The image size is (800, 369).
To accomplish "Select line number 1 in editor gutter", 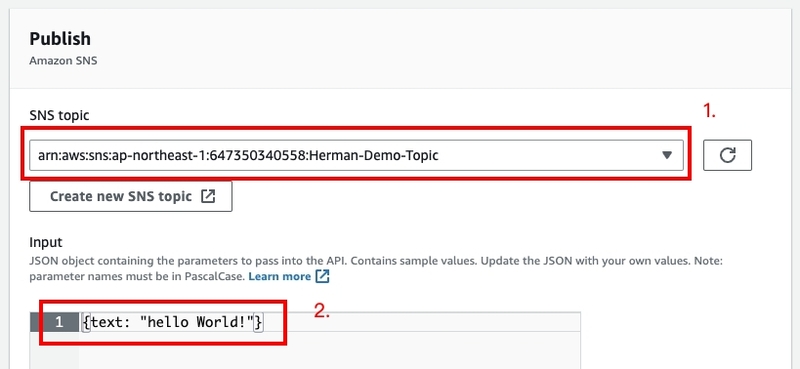I will click(x=59, y=322).
